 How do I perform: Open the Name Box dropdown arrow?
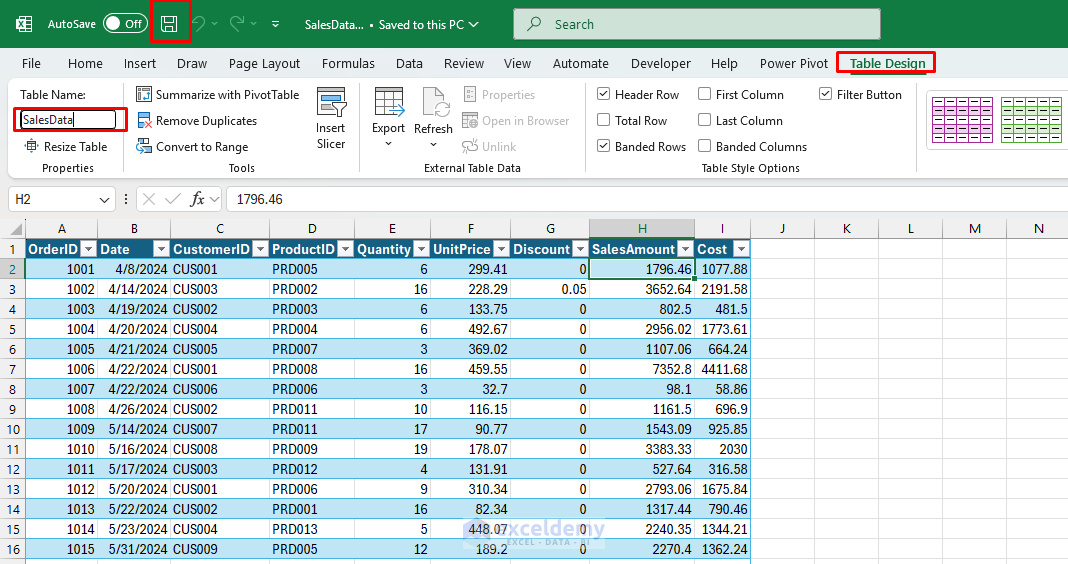click(104, 200)
